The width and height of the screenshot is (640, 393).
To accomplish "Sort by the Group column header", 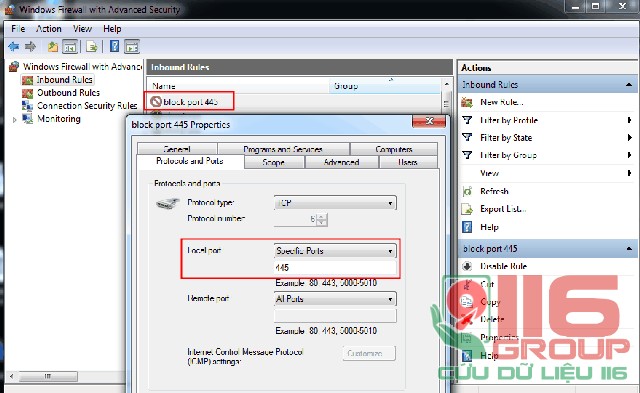I will click(x=346, y=86).
